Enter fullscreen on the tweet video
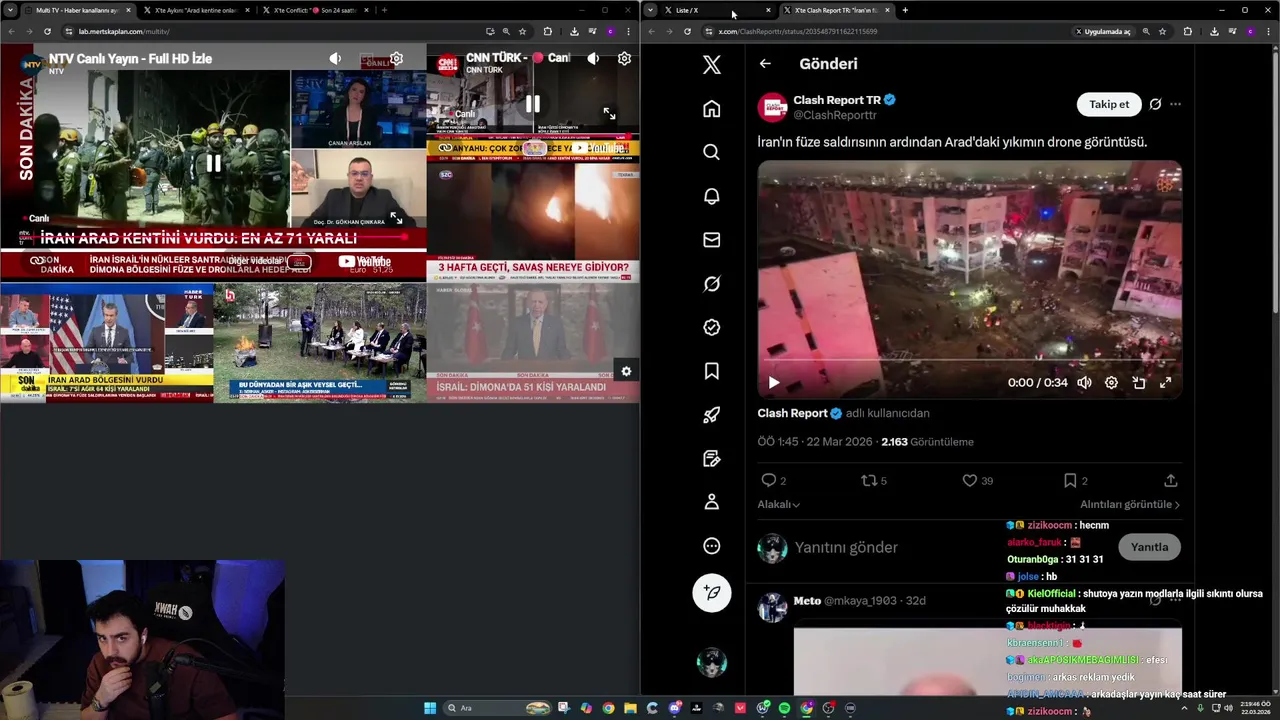This screenshot has height=720, width=1280. tap(1165, 383)
